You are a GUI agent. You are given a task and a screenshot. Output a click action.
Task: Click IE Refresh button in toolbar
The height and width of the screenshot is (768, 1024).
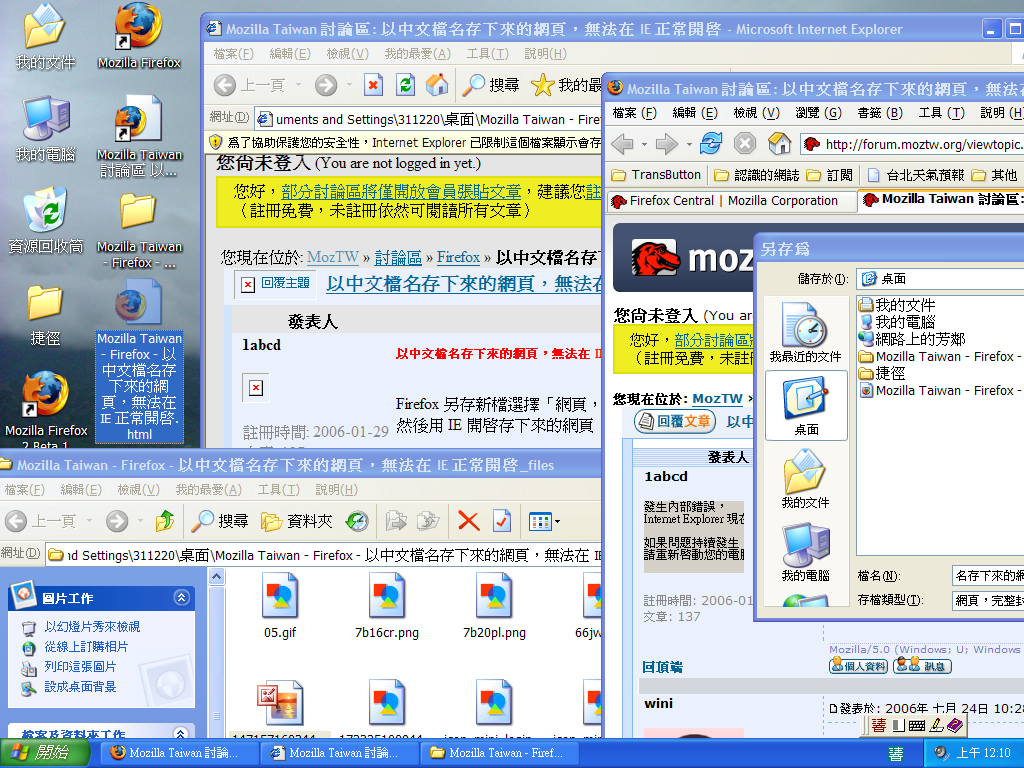click(x=405, y=85)
